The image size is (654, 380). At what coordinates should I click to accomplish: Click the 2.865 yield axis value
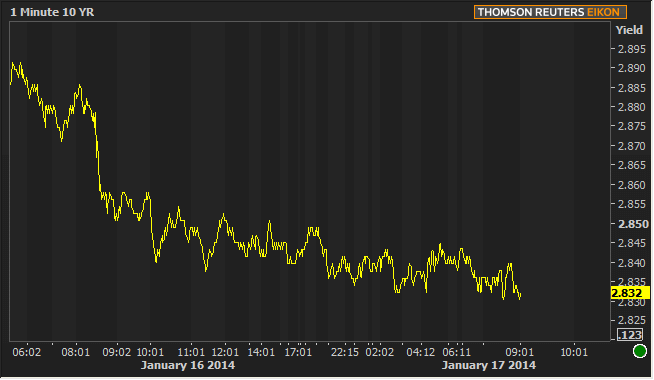pos(631,165)
